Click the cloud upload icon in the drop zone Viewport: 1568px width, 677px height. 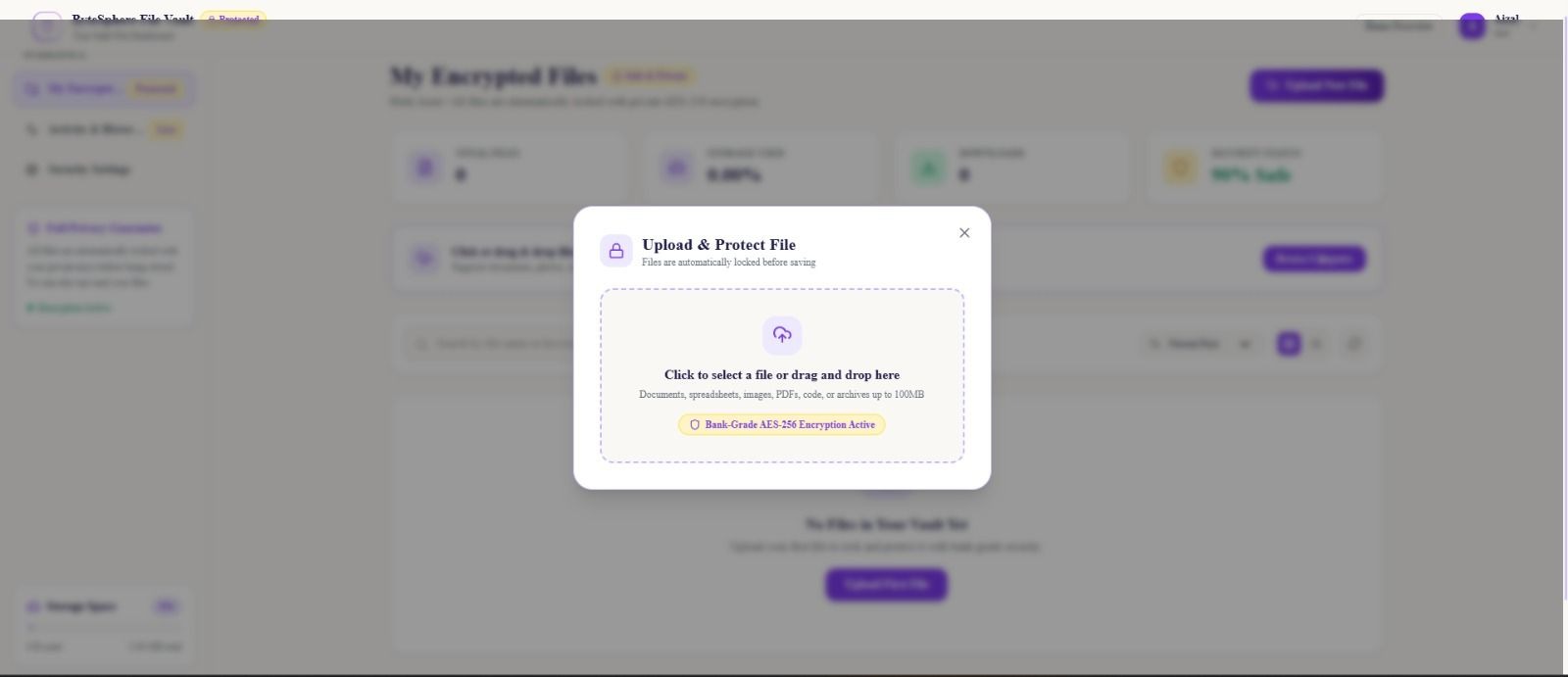[x=782, y=335]
